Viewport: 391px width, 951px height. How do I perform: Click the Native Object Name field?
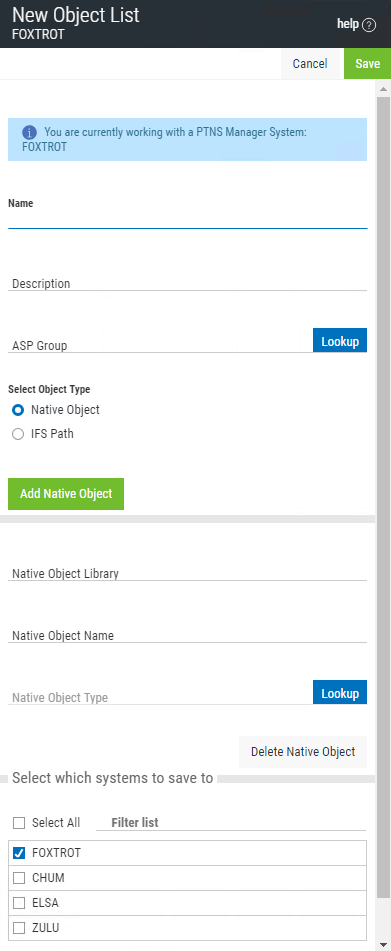187,635
